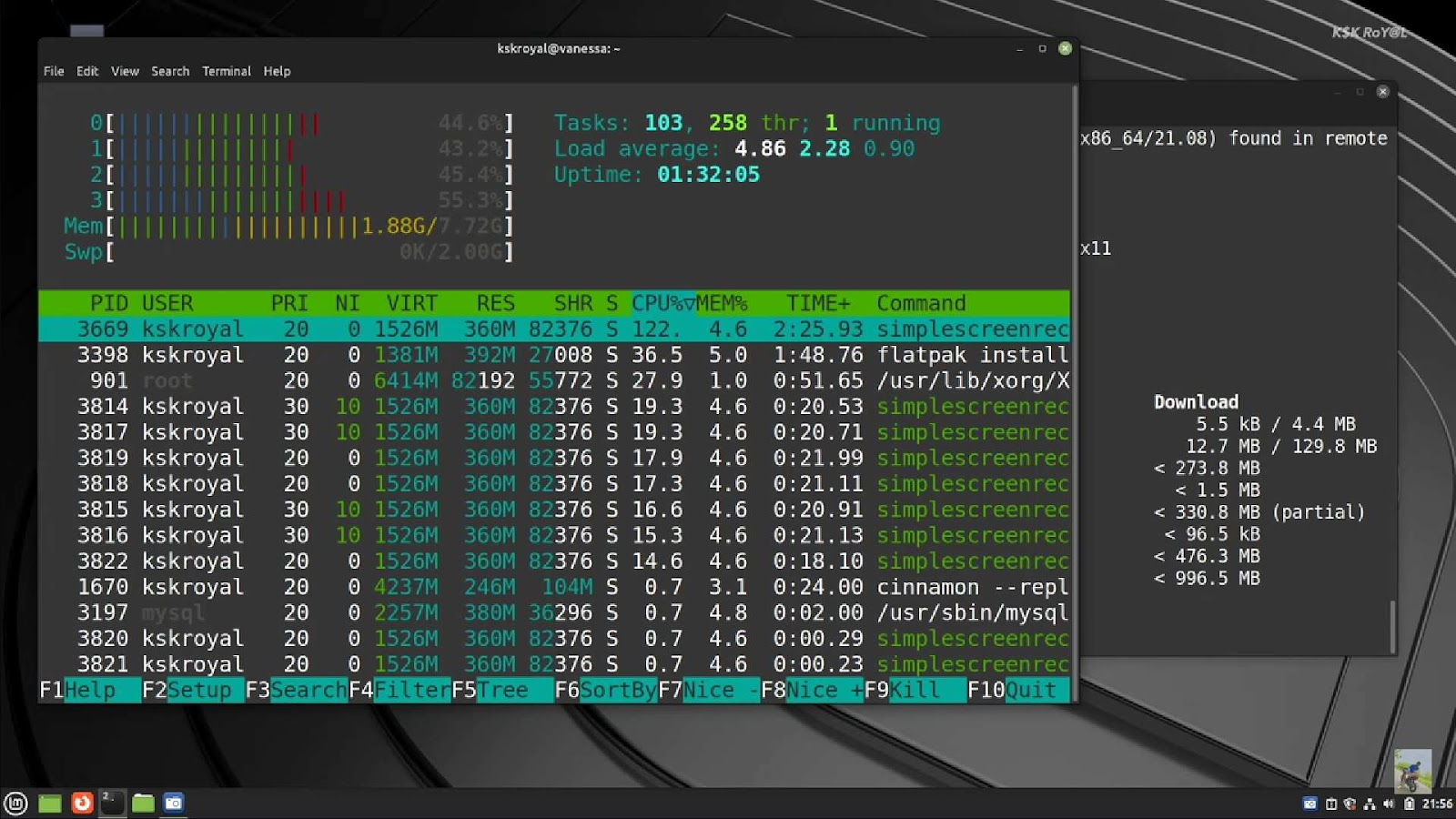Sort by the NI column header
The width and height of the screenshot is (1456, 819).
[x=347, y=303]
